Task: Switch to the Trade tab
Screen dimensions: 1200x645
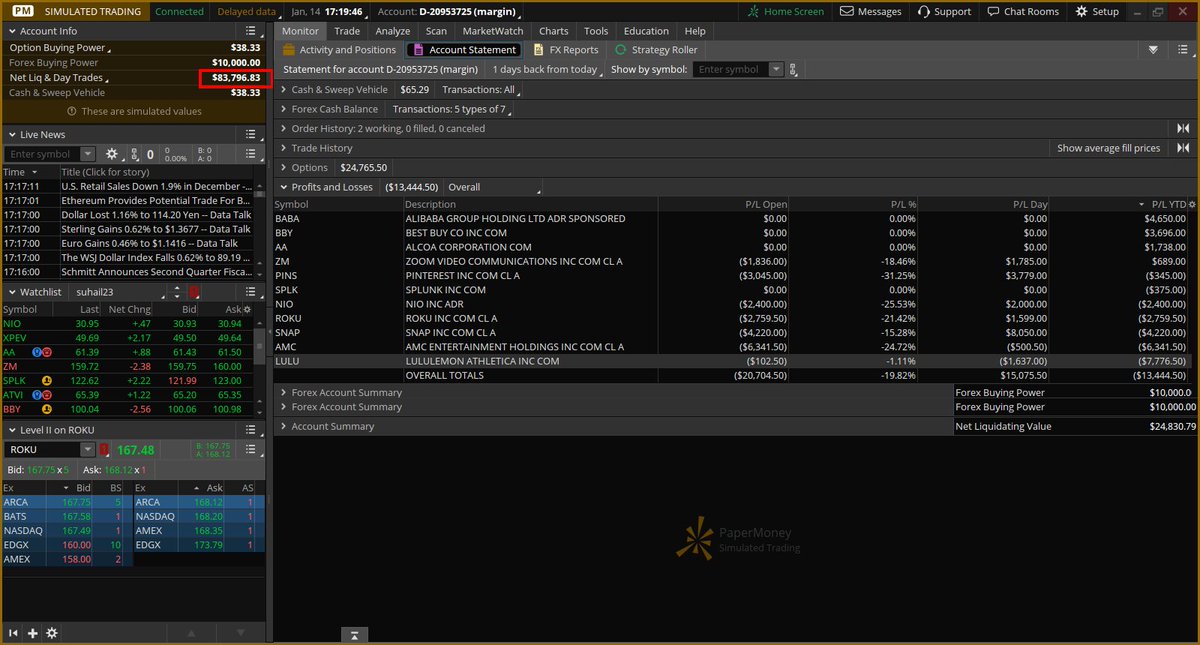Action: (x=347, y=31)
